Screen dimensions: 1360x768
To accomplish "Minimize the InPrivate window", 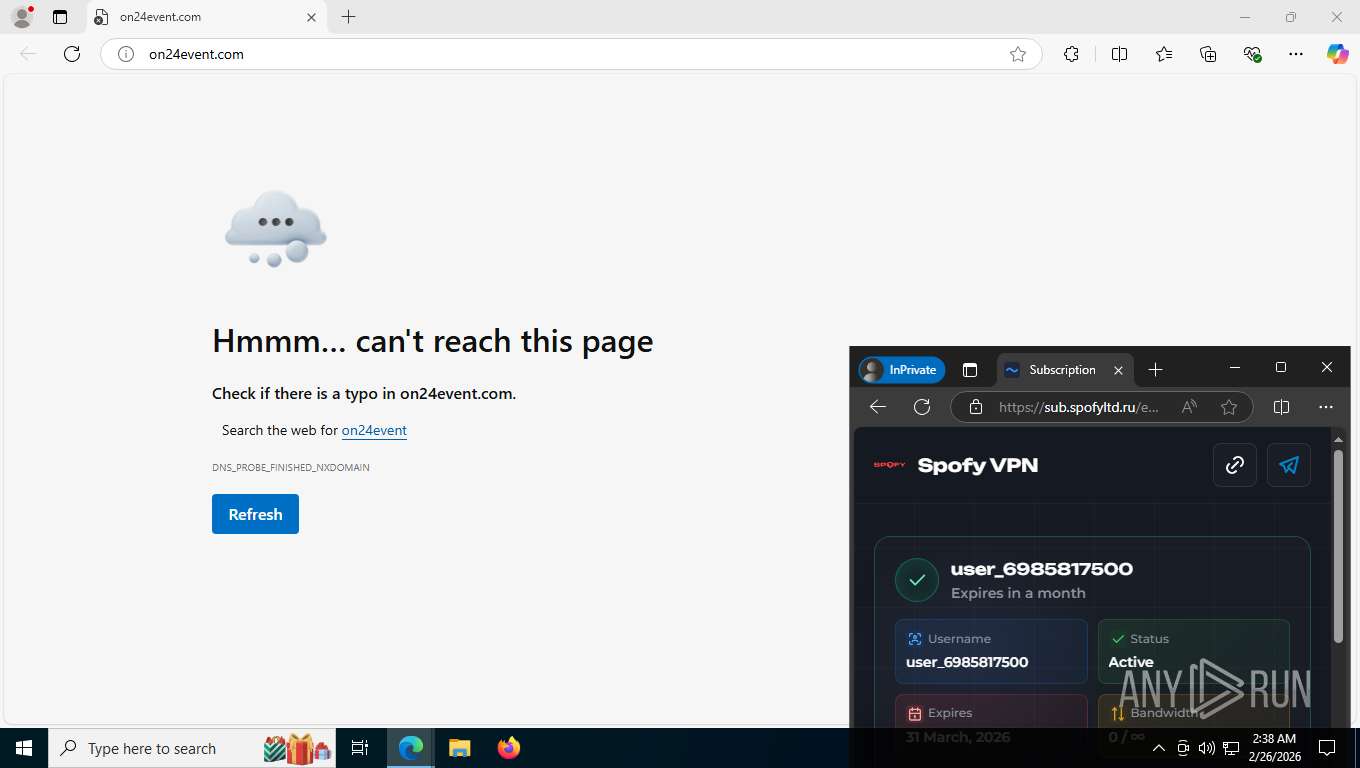I will (1235, 368).
